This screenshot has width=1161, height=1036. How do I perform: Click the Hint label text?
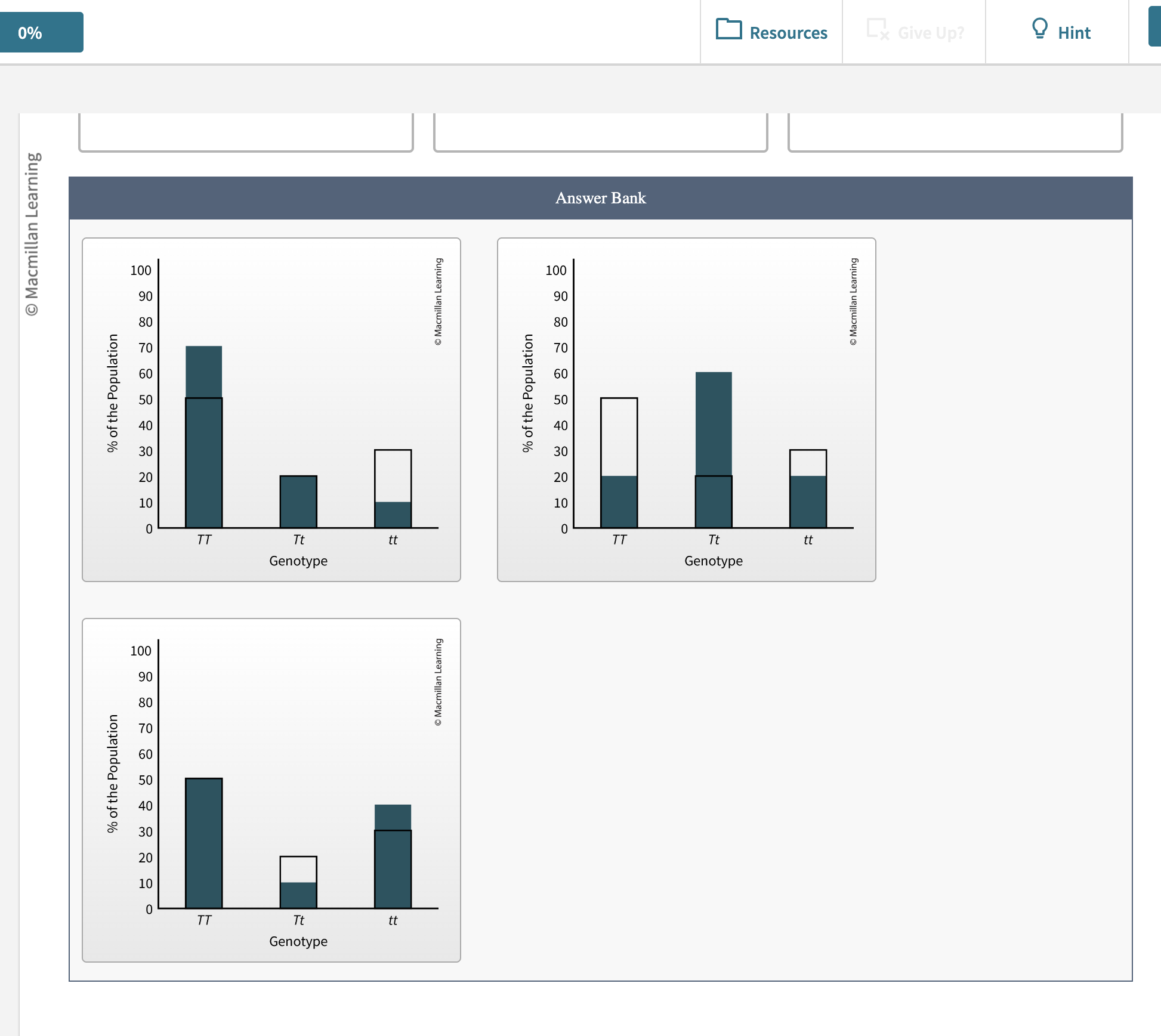tap(1074, 33)
